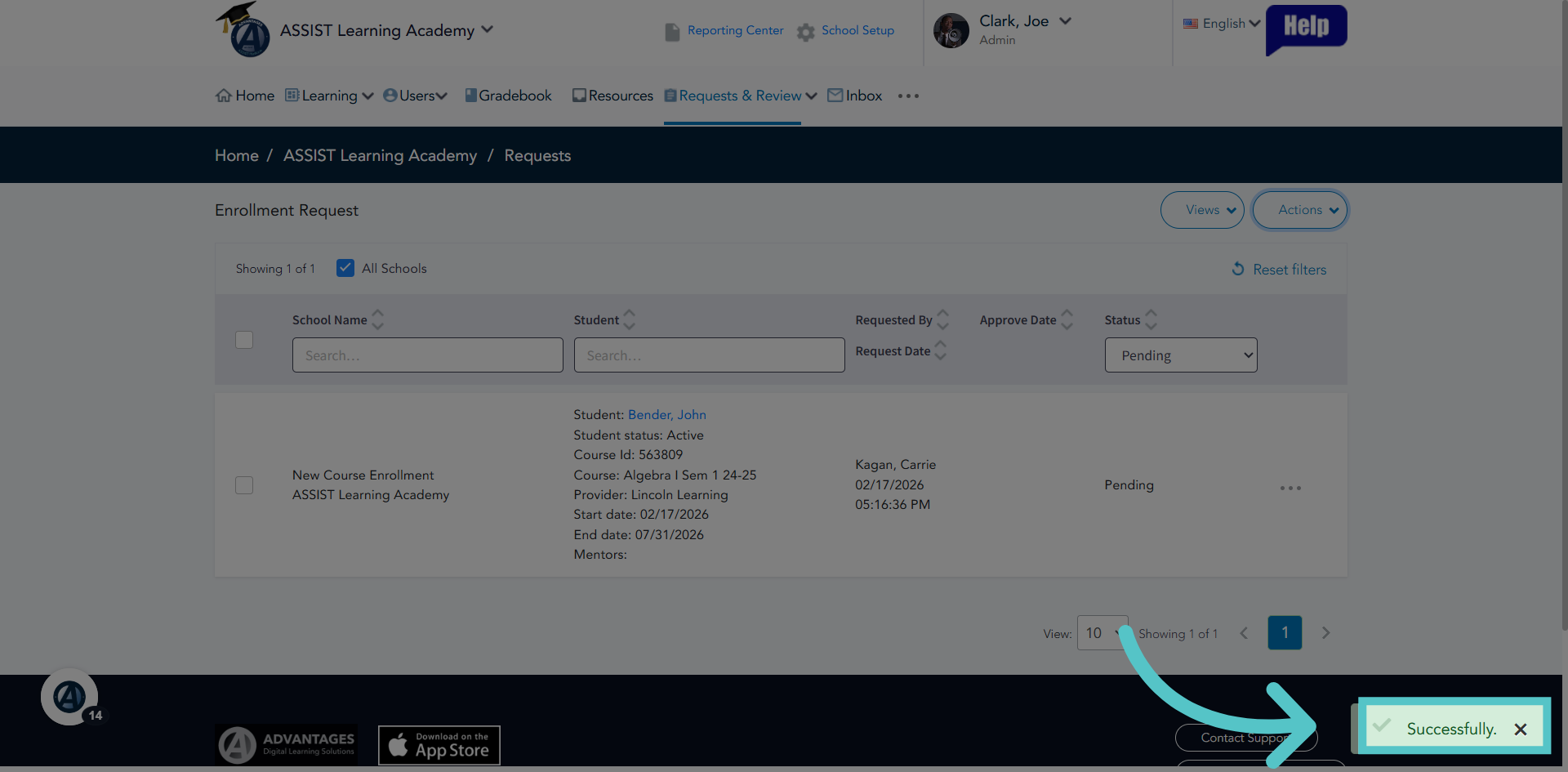Expand the Views dropdown button
The width and height of the screenshot is (1568, 772).
(1202, 210)
